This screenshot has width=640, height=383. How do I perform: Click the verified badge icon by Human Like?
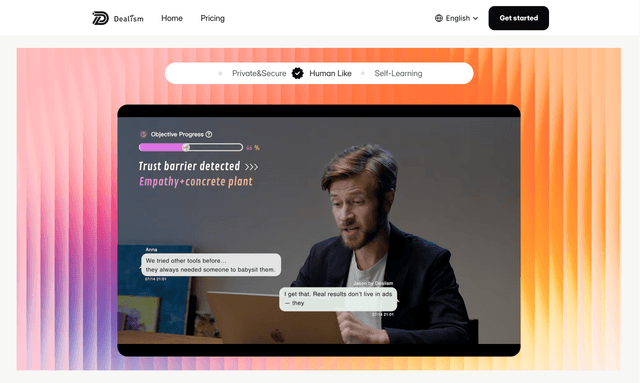click(x=298, y=73)
